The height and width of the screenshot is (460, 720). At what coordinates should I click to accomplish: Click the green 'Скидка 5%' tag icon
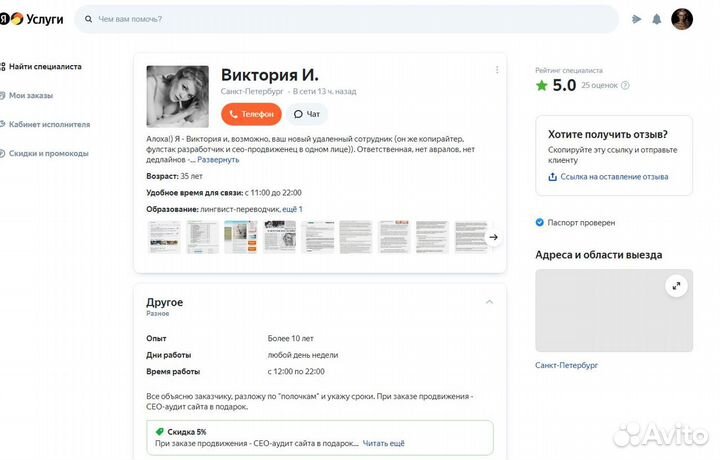[160, 432]
